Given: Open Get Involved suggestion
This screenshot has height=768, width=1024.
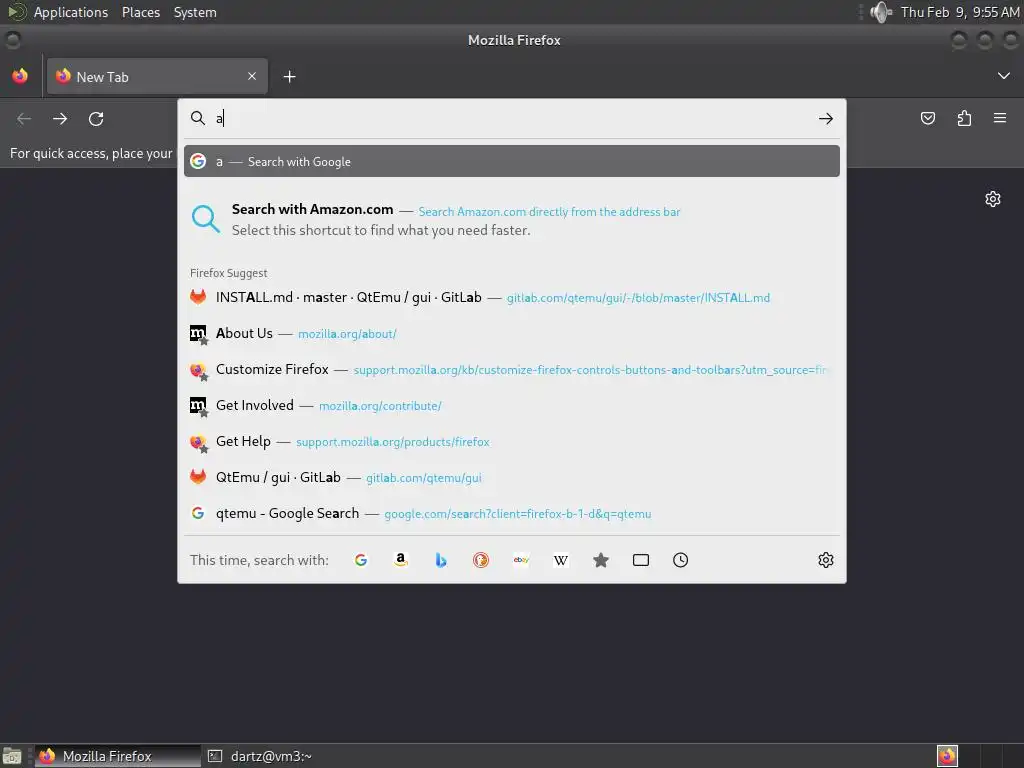Looking at the screenshot, I should click(x=512, y=406).
